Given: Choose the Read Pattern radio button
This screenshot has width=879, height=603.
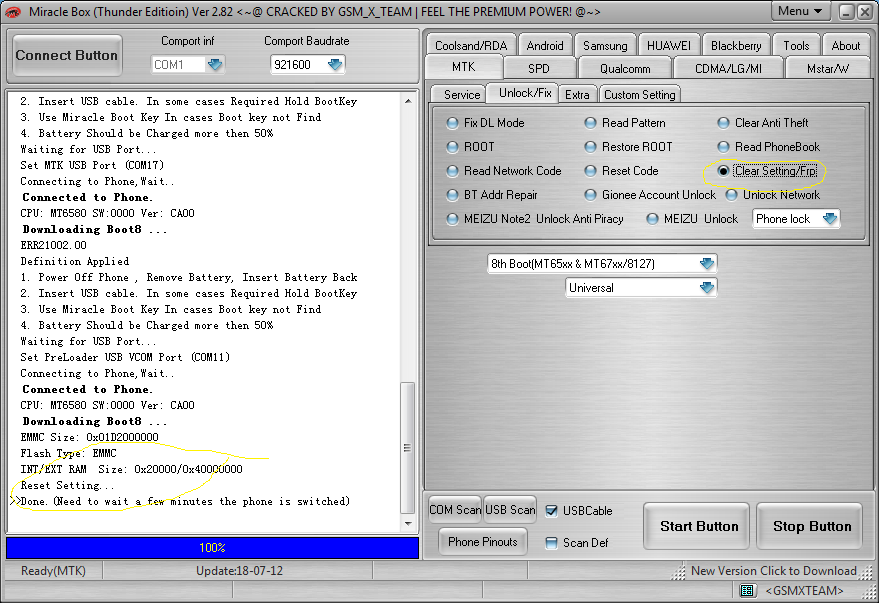Looking at the screenshot, I should click(x=590, y=123).
